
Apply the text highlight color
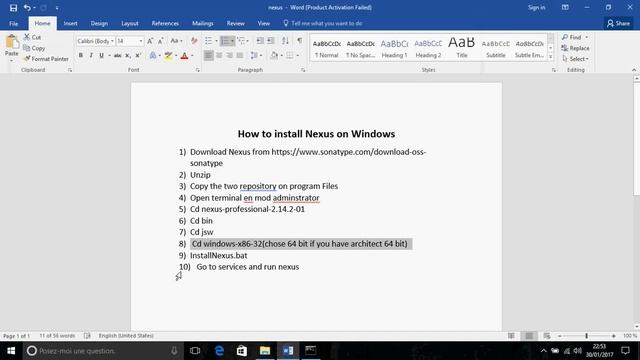point(168,55)
